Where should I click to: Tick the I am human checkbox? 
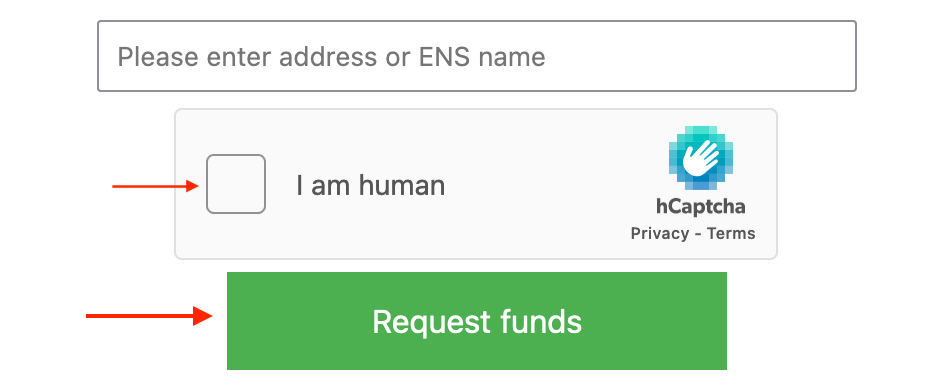(236, 184)
